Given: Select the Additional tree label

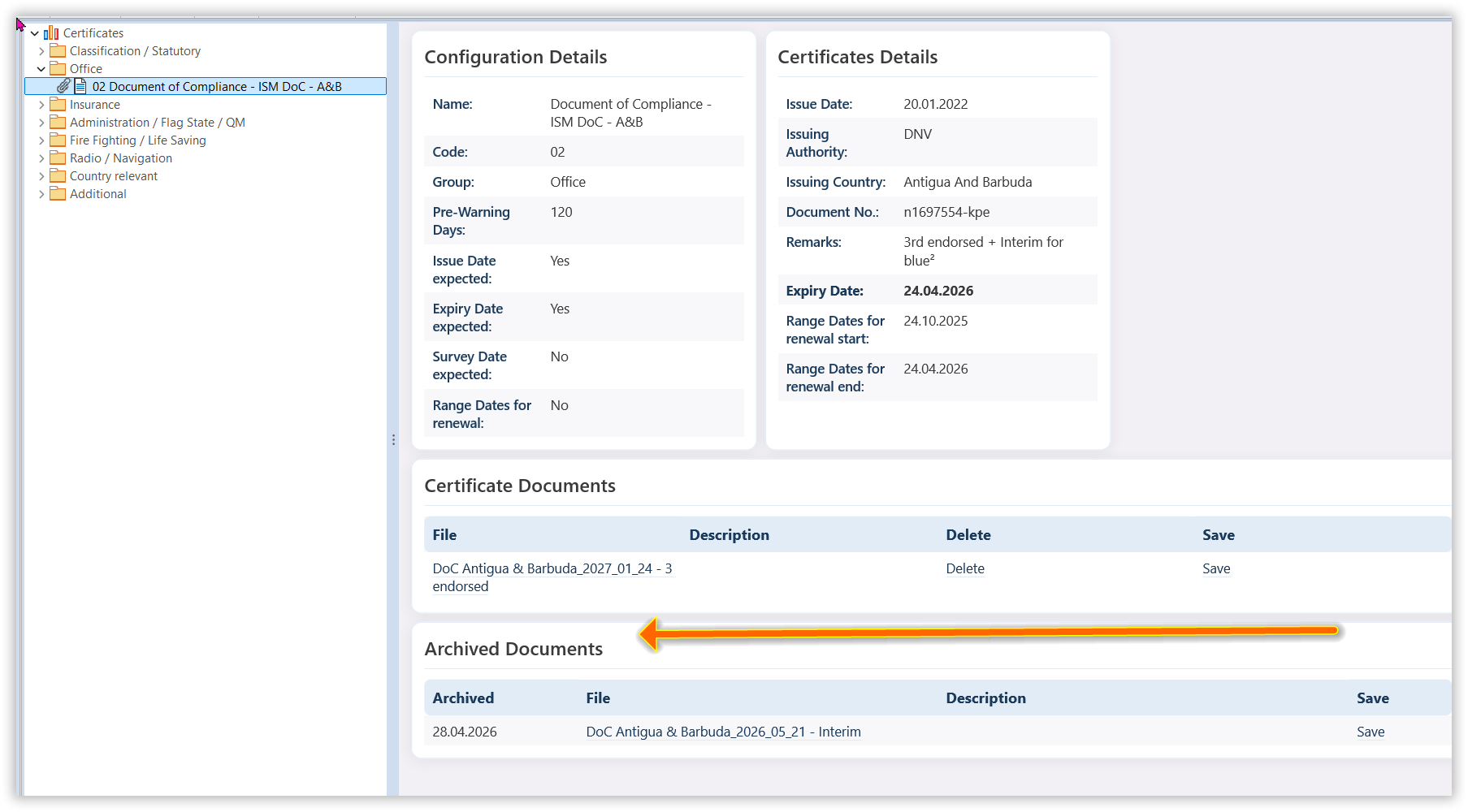Looking at the screenshot, I should point(98,194).
